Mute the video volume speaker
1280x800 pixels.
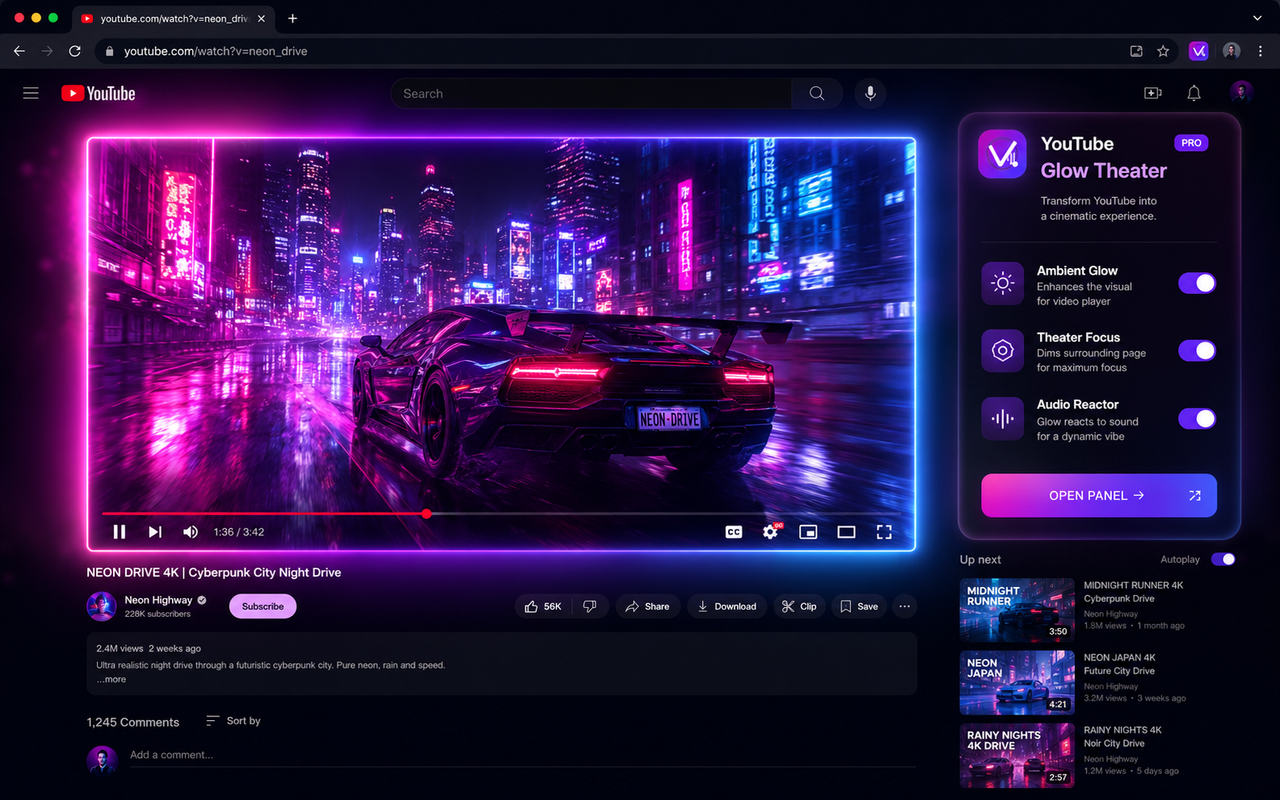point(190,532)
